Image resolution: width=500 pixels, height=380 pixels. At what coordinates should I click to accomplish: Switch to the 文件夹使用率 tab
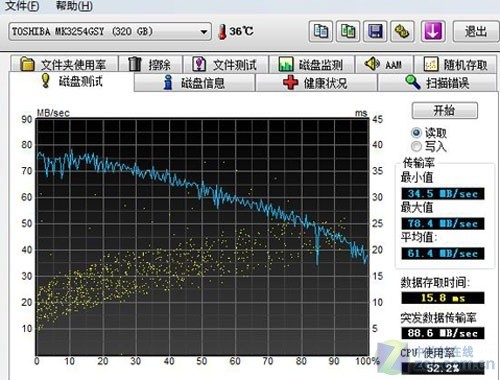[64, 64]
